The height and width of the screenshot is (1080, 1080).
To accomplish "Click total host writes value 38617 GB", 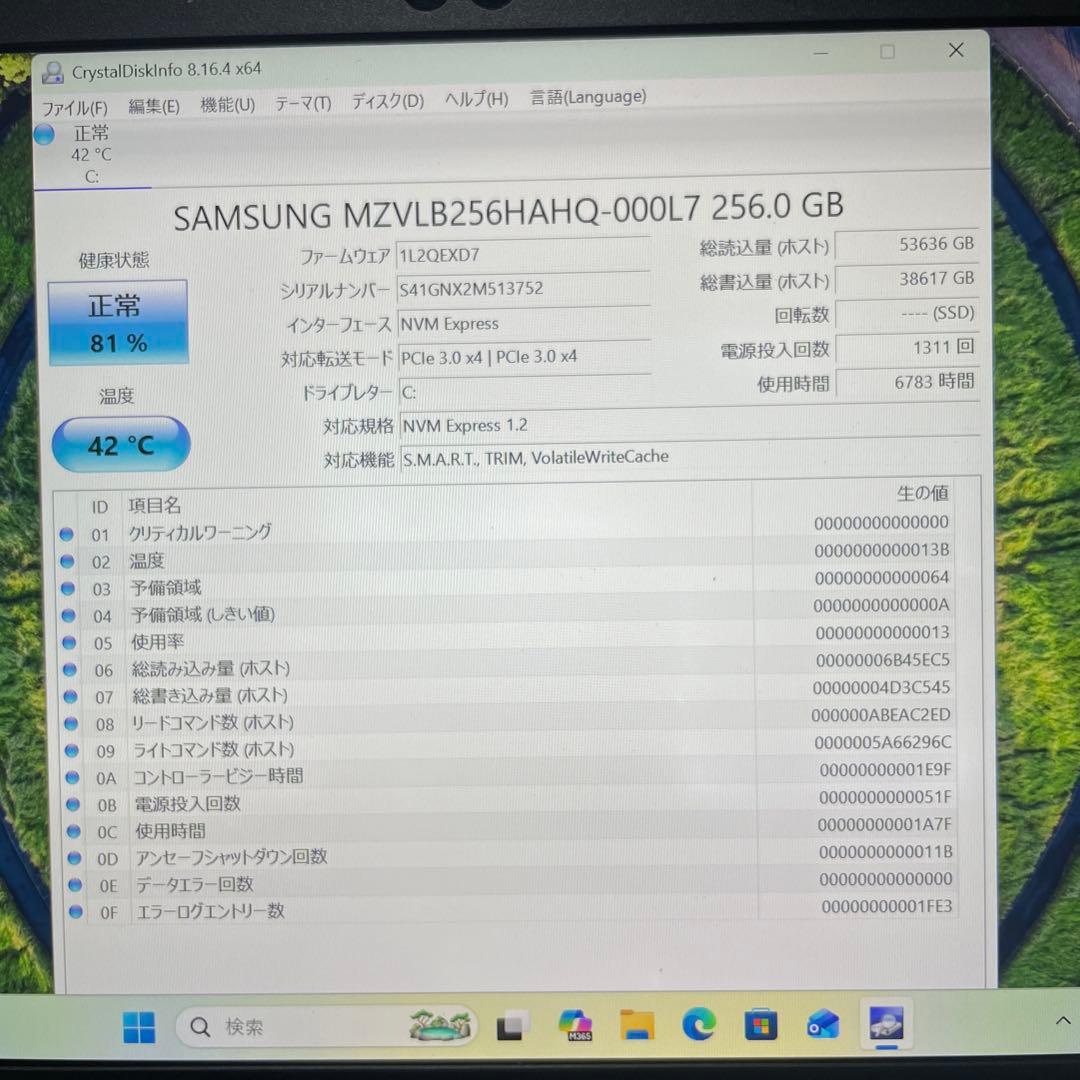I will (906, 279).
